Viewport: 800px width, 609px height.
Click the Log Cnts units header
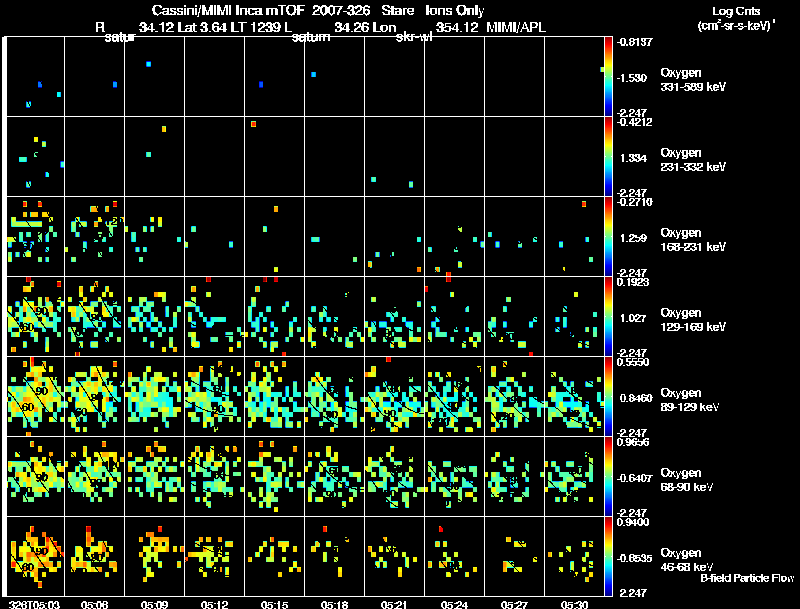[733, 20]
